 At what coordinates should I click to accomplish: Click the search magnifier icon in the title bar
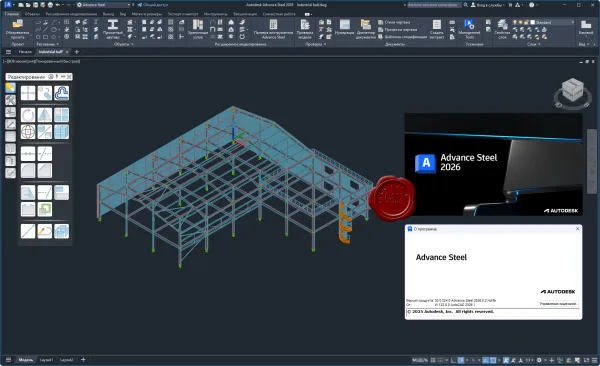[466, 5]
